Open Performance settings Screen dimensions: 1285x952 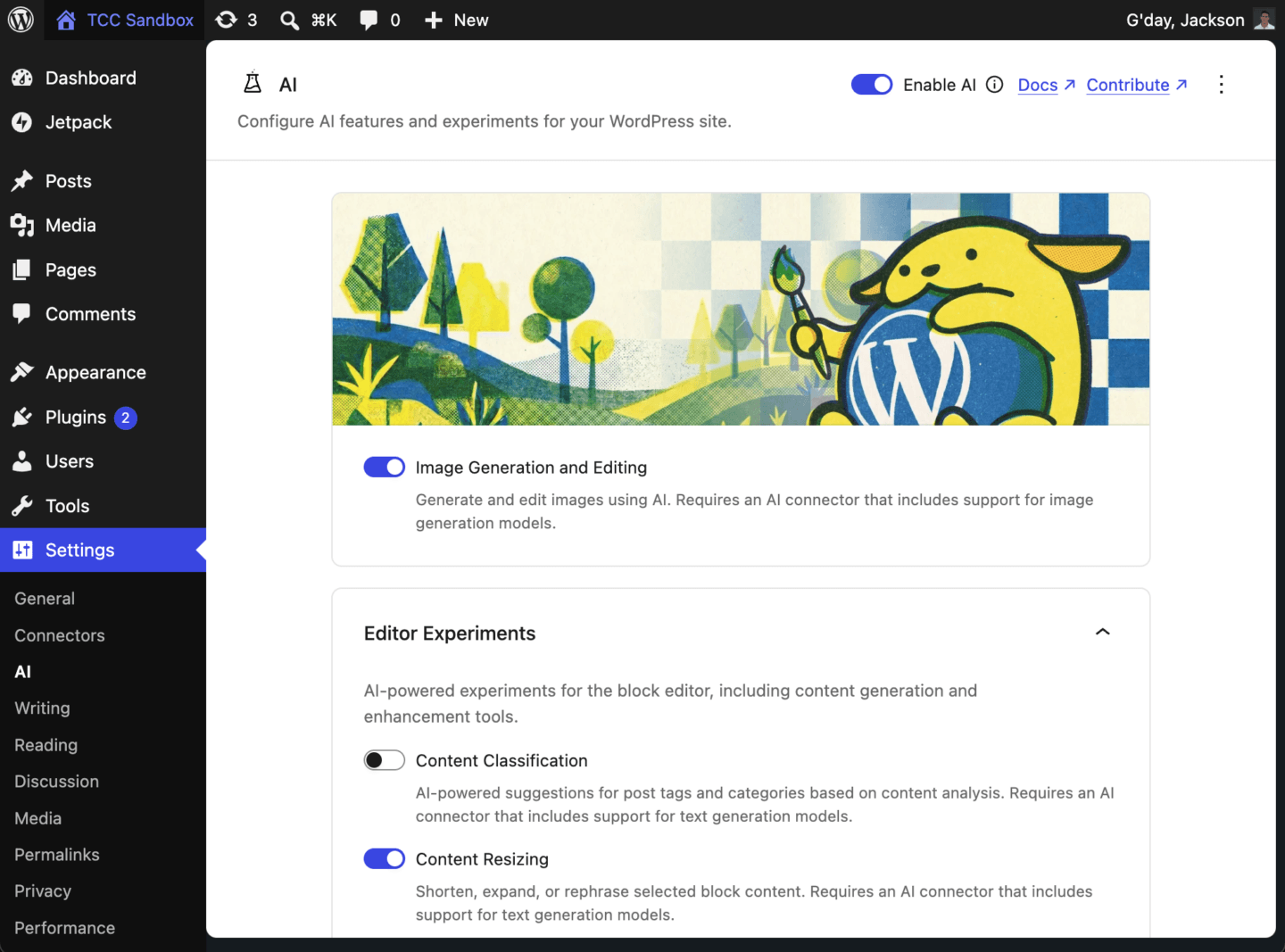[64, 928]
